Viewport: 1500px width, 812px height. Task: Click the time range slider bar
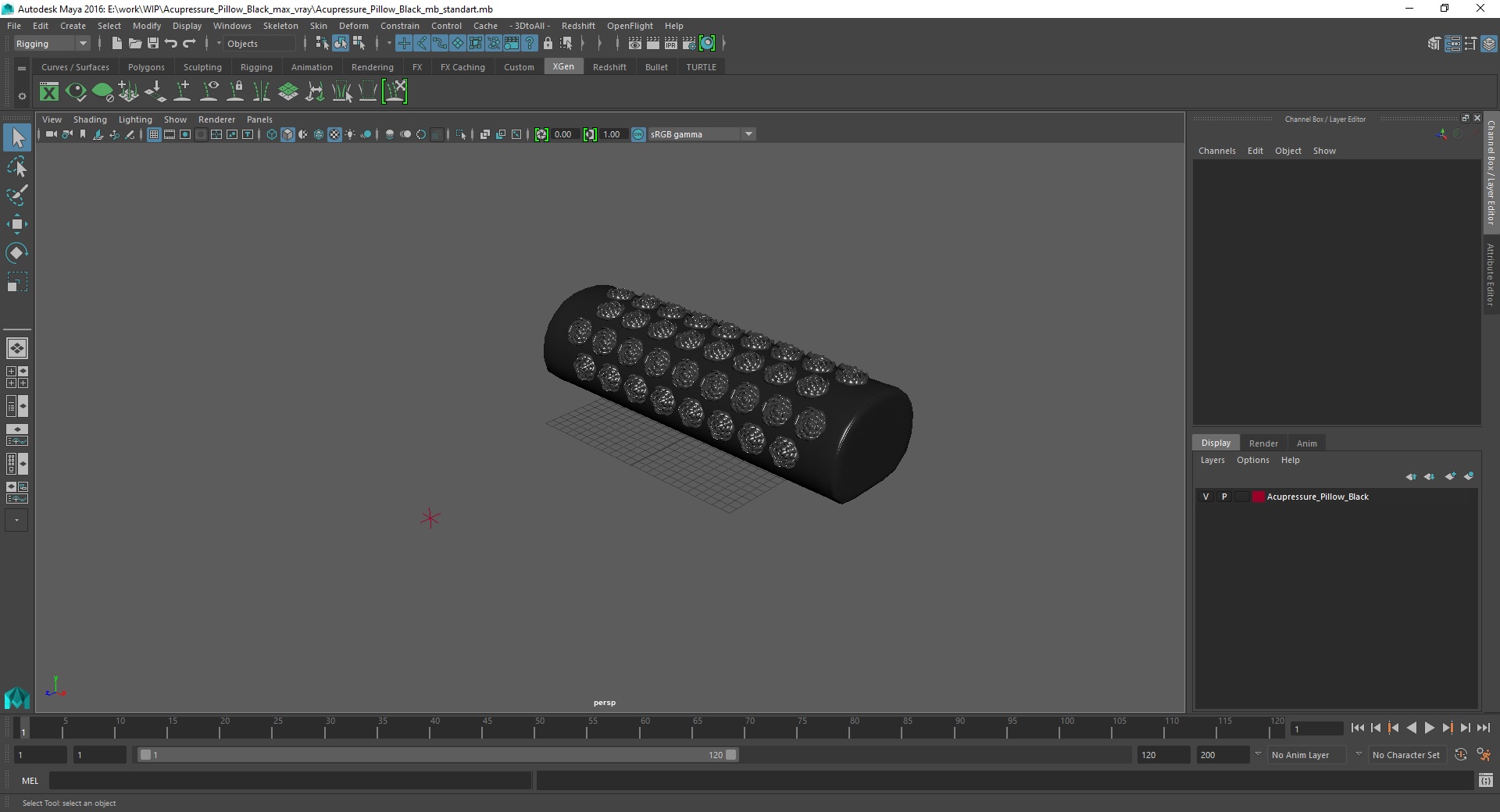tap(437, 755)
